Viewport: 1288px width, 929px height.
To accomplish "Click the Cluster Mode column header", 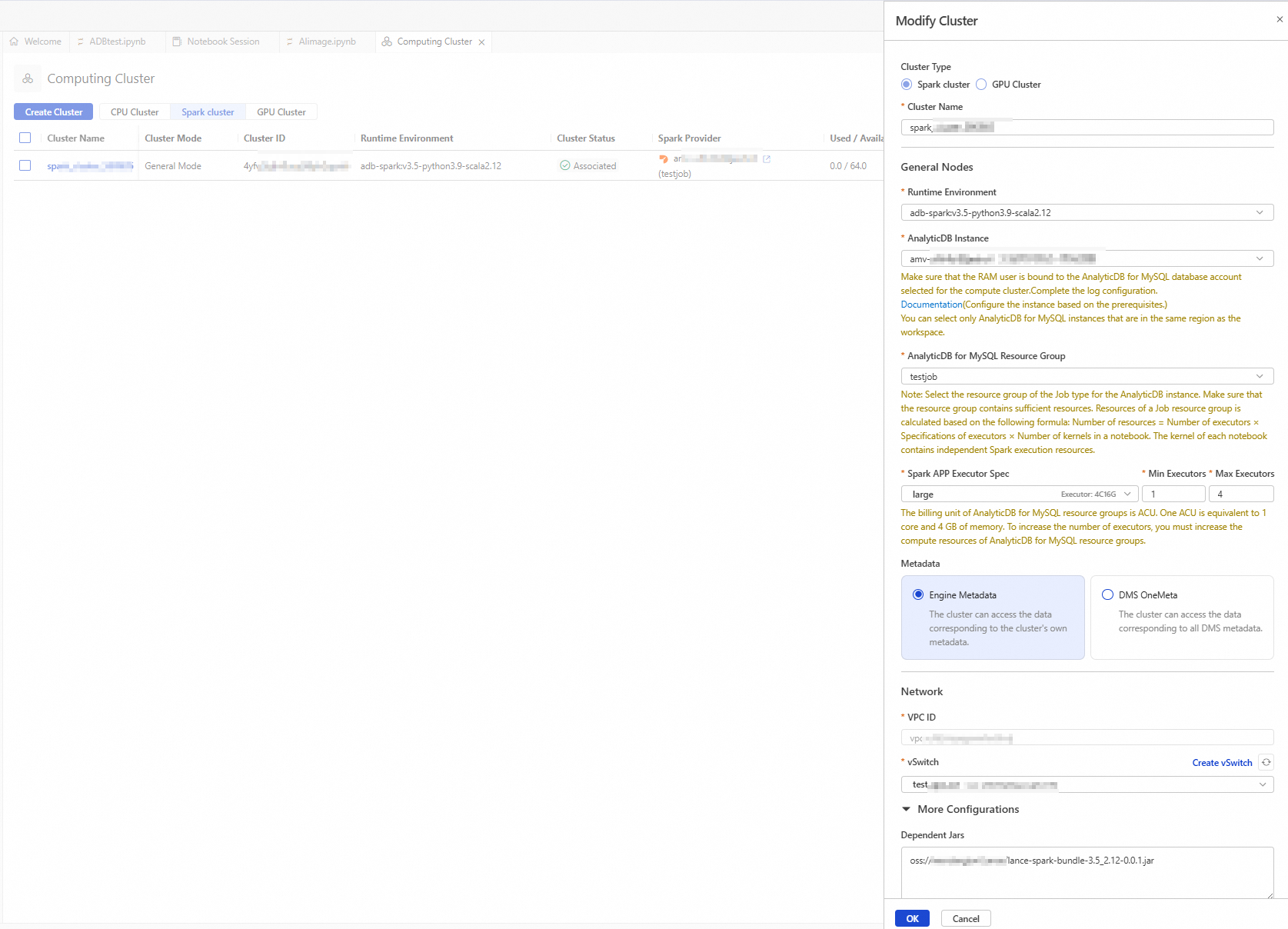I will (173, 138).
